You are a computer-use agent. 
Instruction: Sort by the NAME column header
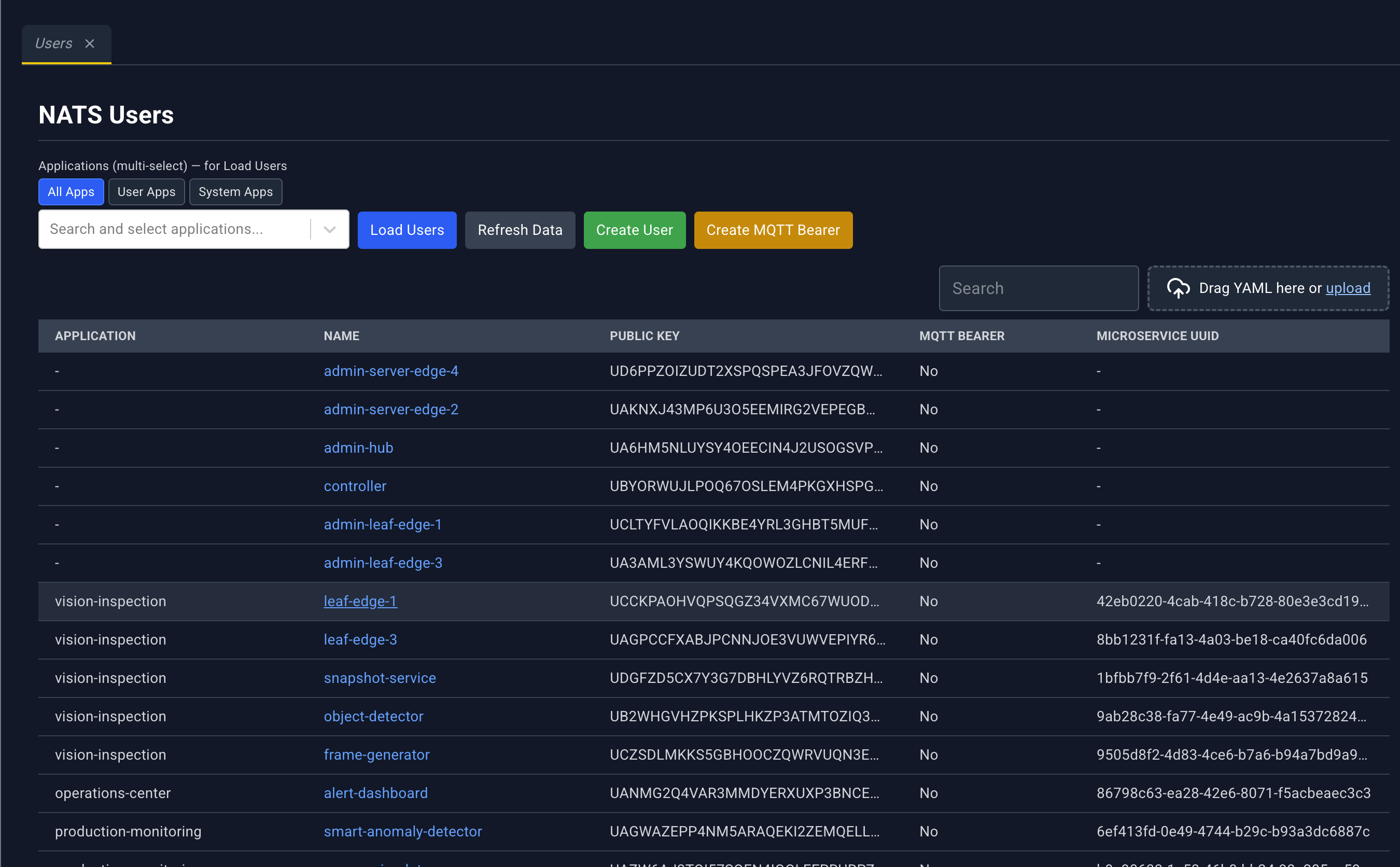click(342, 336)
